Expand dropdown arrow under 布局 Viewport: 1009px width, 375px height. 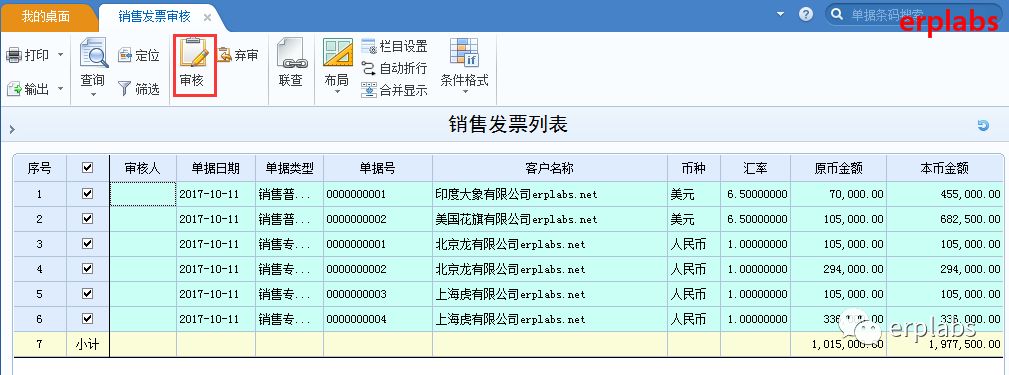click(337, 93)
